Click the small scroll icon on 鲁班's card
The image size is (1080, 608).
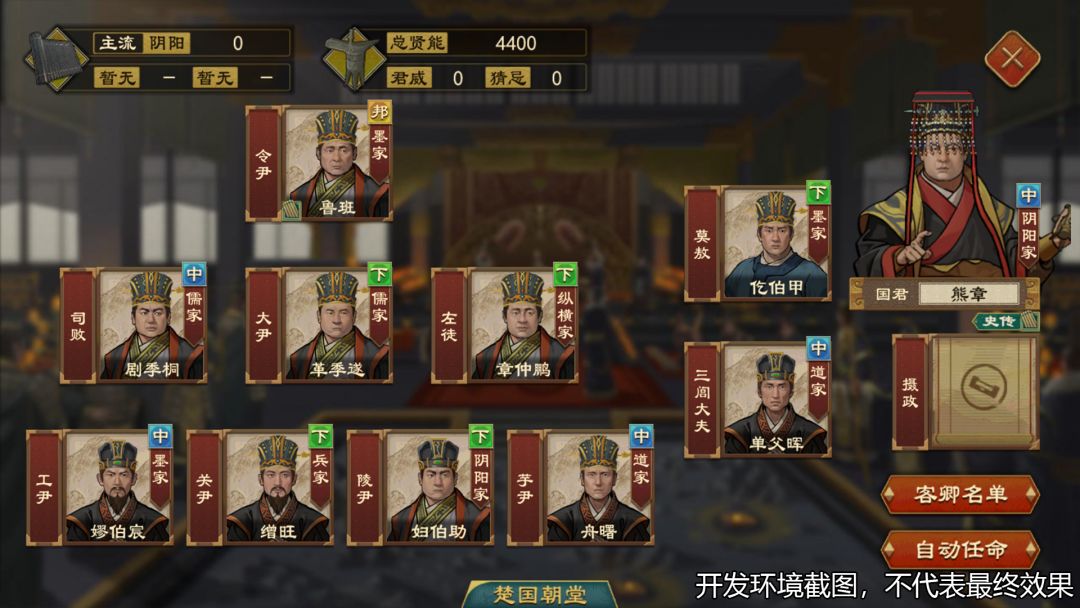coord(292,209)
